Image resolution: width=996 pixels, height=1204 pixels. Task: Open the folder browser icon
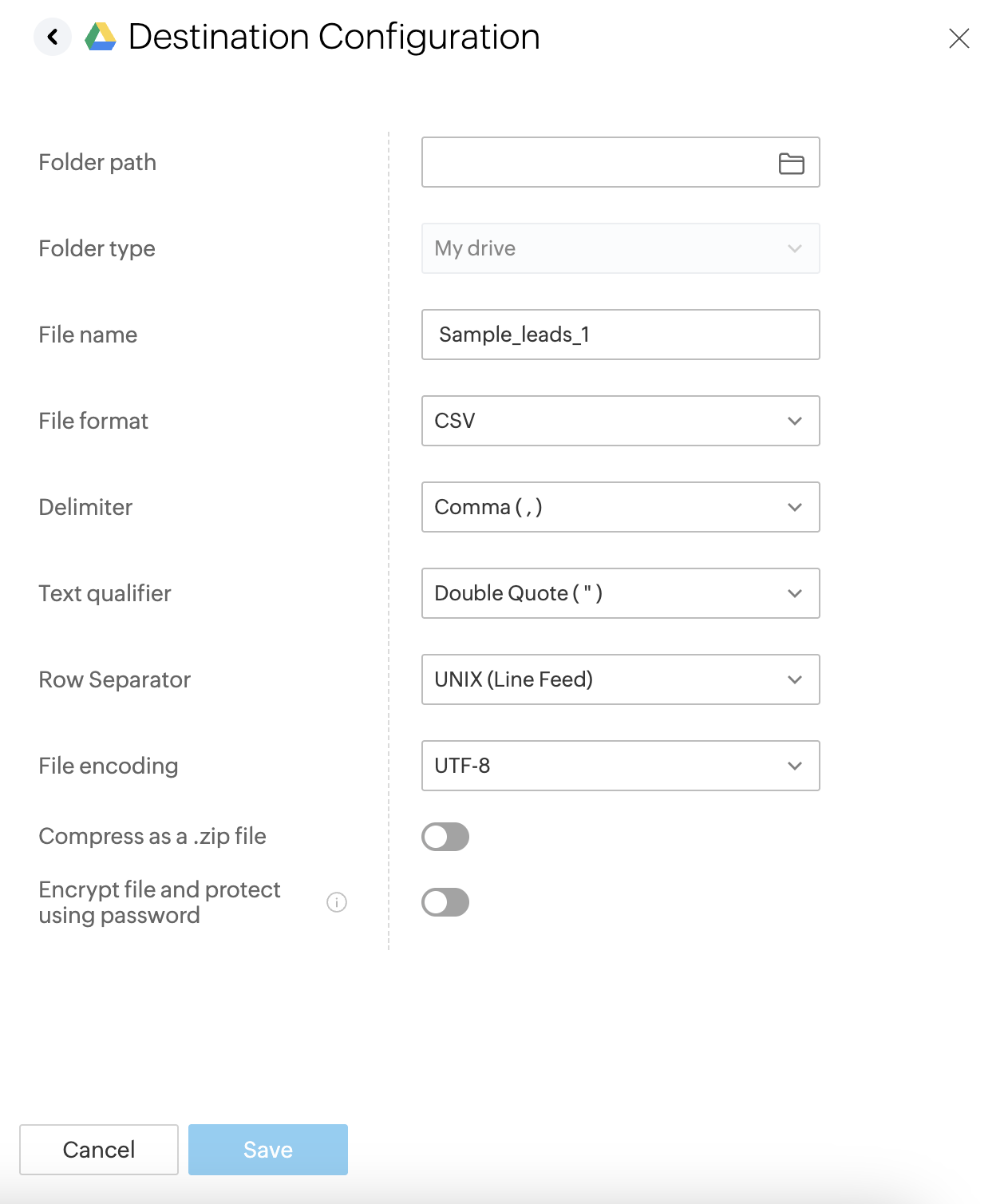click(x=791, y=163)
